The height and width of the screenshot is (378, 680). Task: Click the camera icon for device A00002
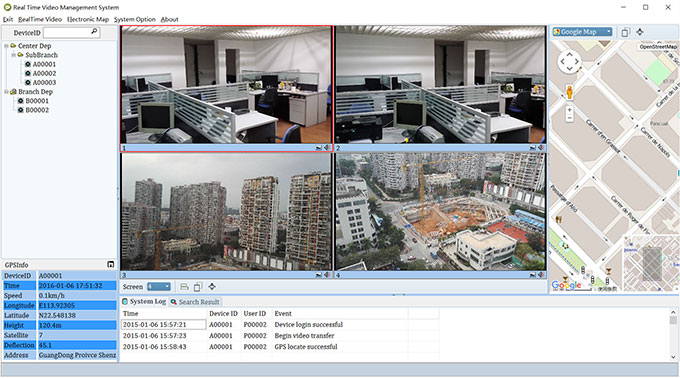pyautogui.click(x=28, y=73)
